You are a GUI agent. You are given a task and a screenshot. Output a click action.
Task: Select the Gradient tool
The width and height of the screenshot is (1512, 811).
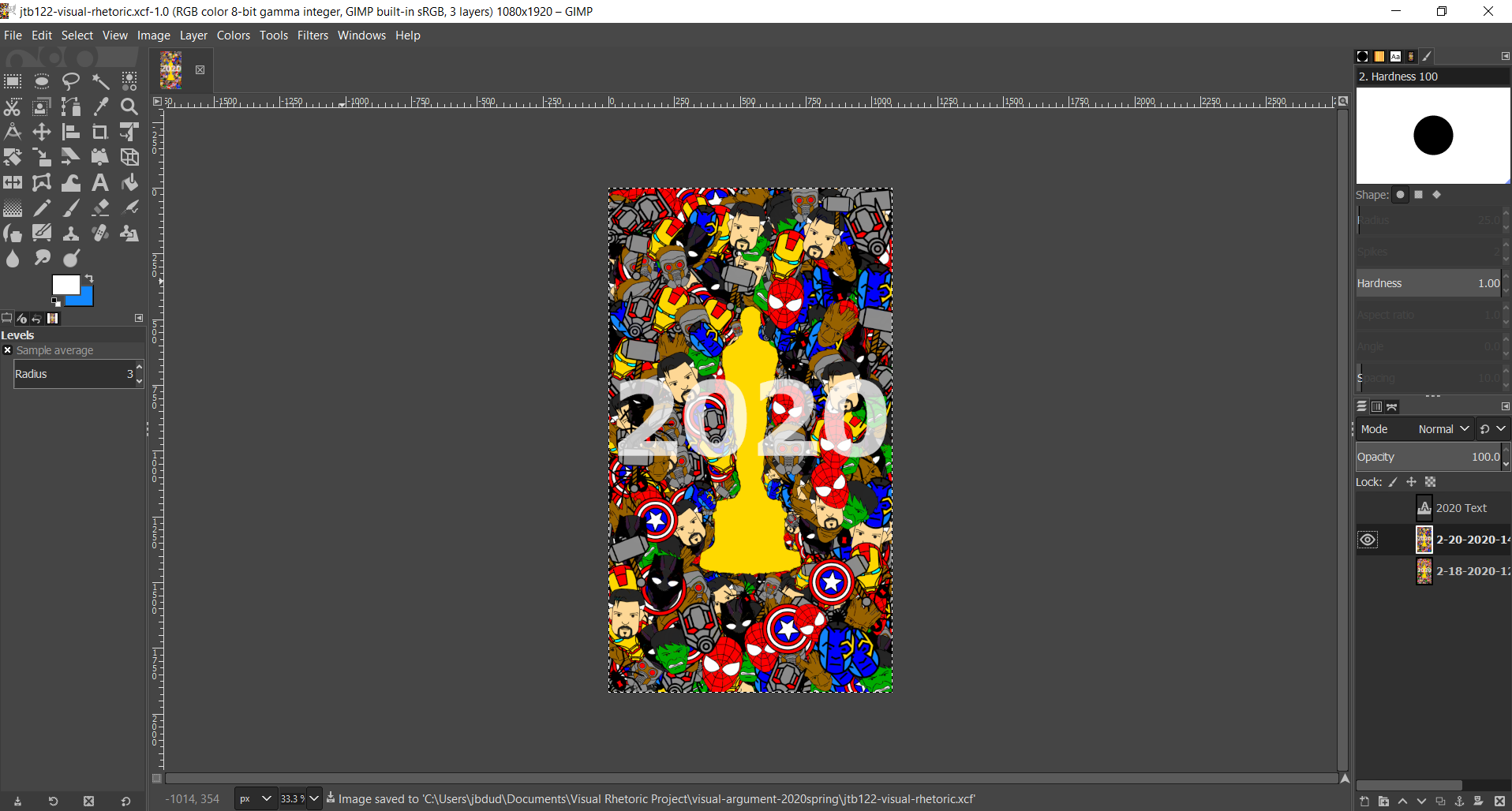tap(13, 207)
